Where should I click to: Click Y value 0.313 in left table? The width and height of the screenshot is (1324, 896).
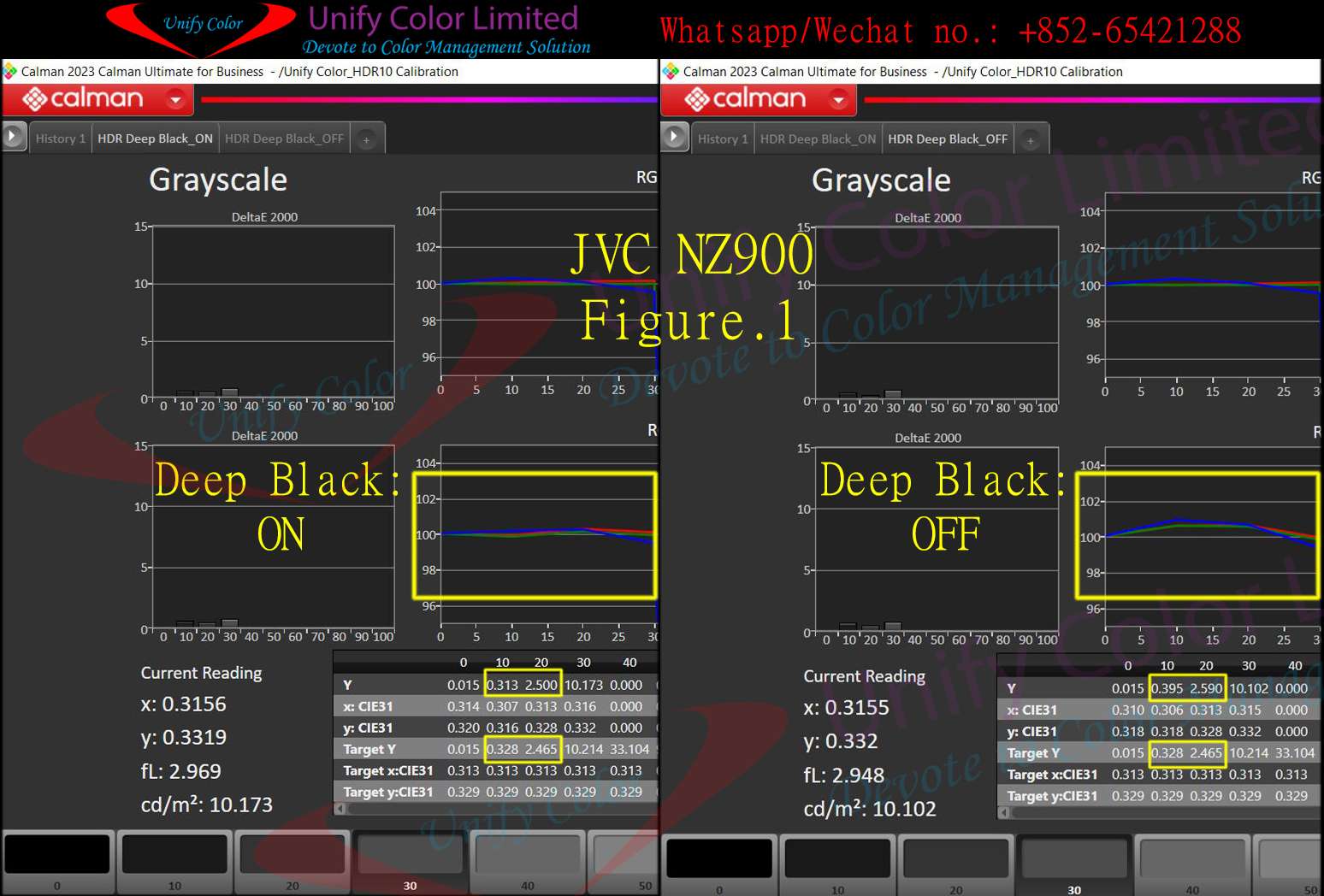[502, 685]
